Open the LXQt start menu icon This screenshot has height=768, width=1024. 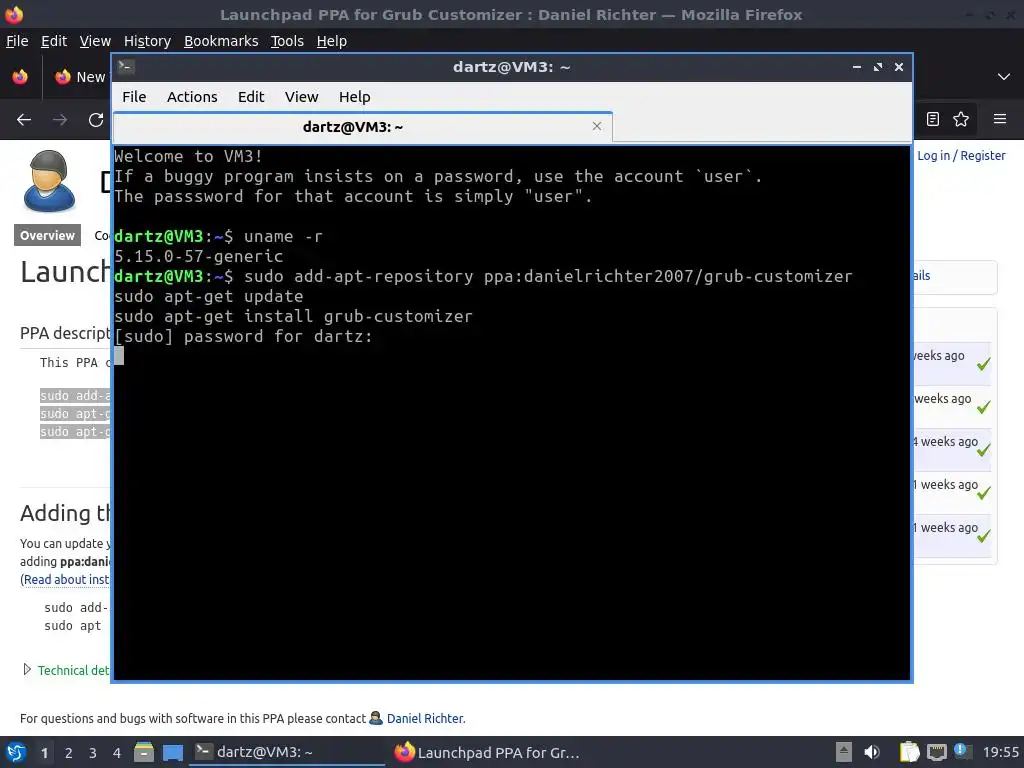(x=16, y=752)
